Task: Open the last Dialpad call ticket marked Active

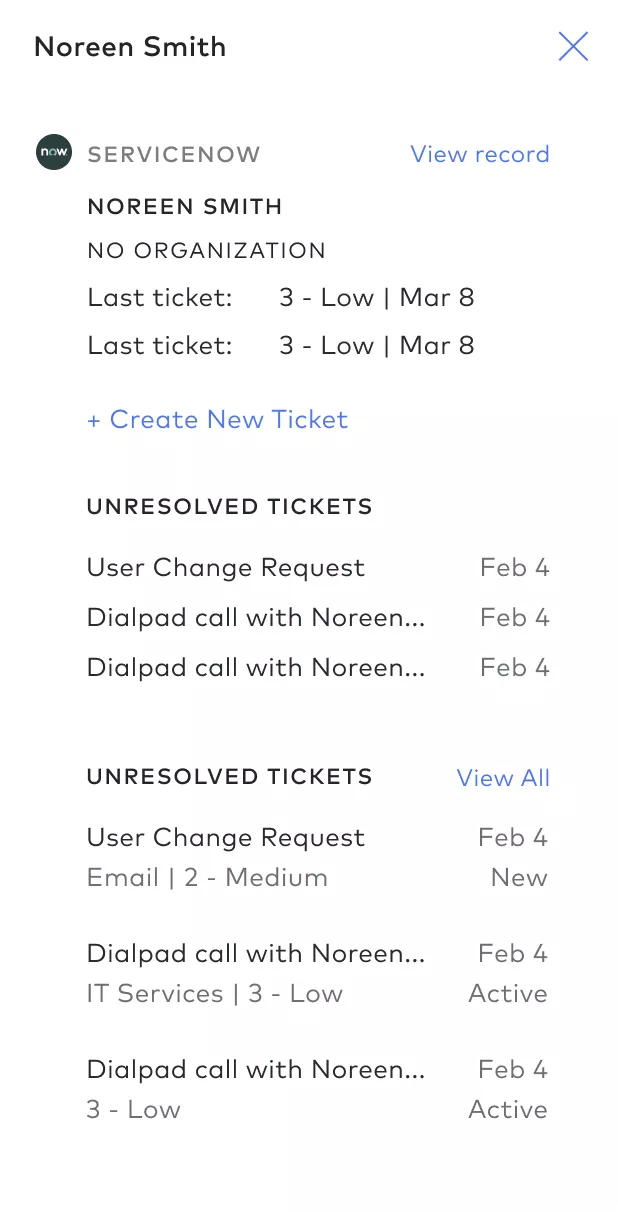Action: [x=318, y=1089]
